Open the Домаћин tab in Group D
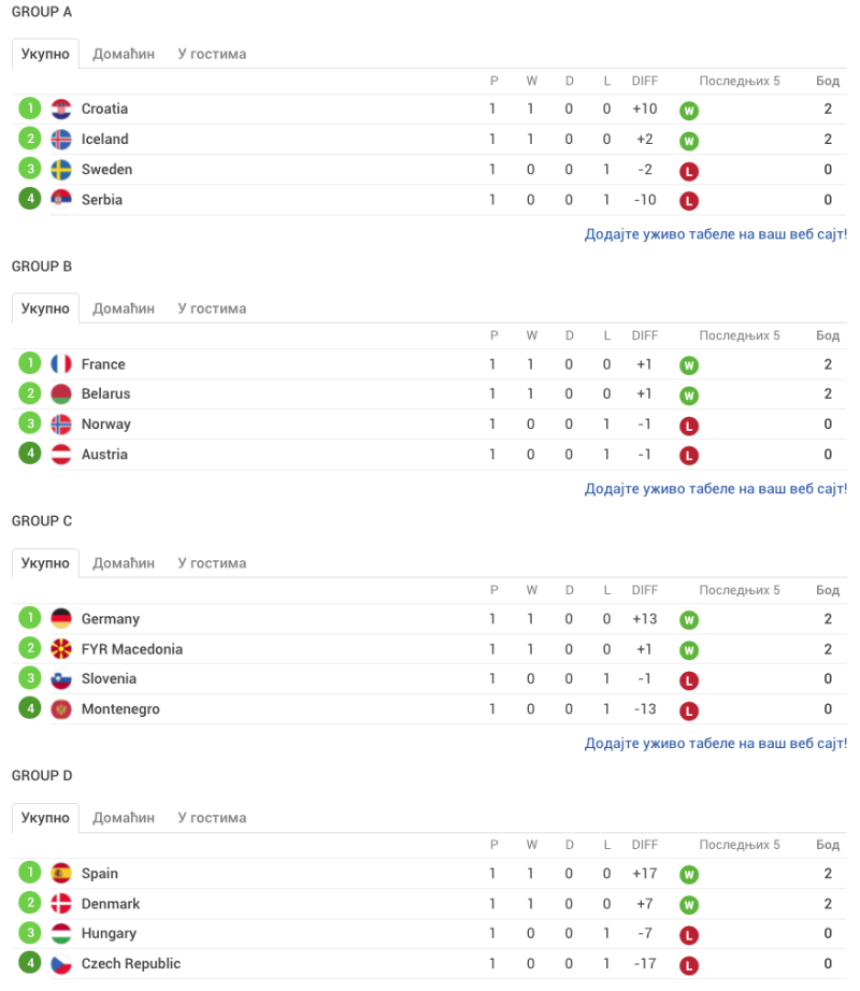The image size is (860, 991). [x=124, y=818]
